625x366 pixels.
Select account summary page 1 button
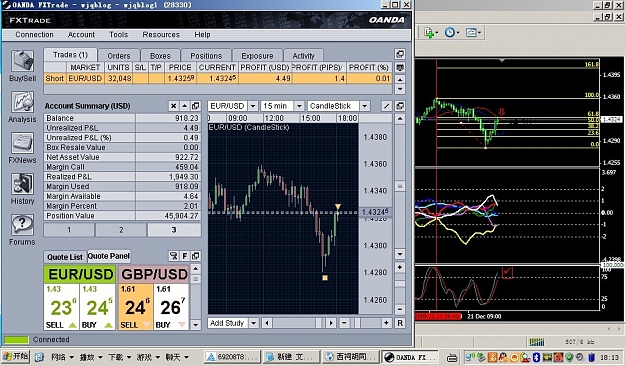coord(69,230)
